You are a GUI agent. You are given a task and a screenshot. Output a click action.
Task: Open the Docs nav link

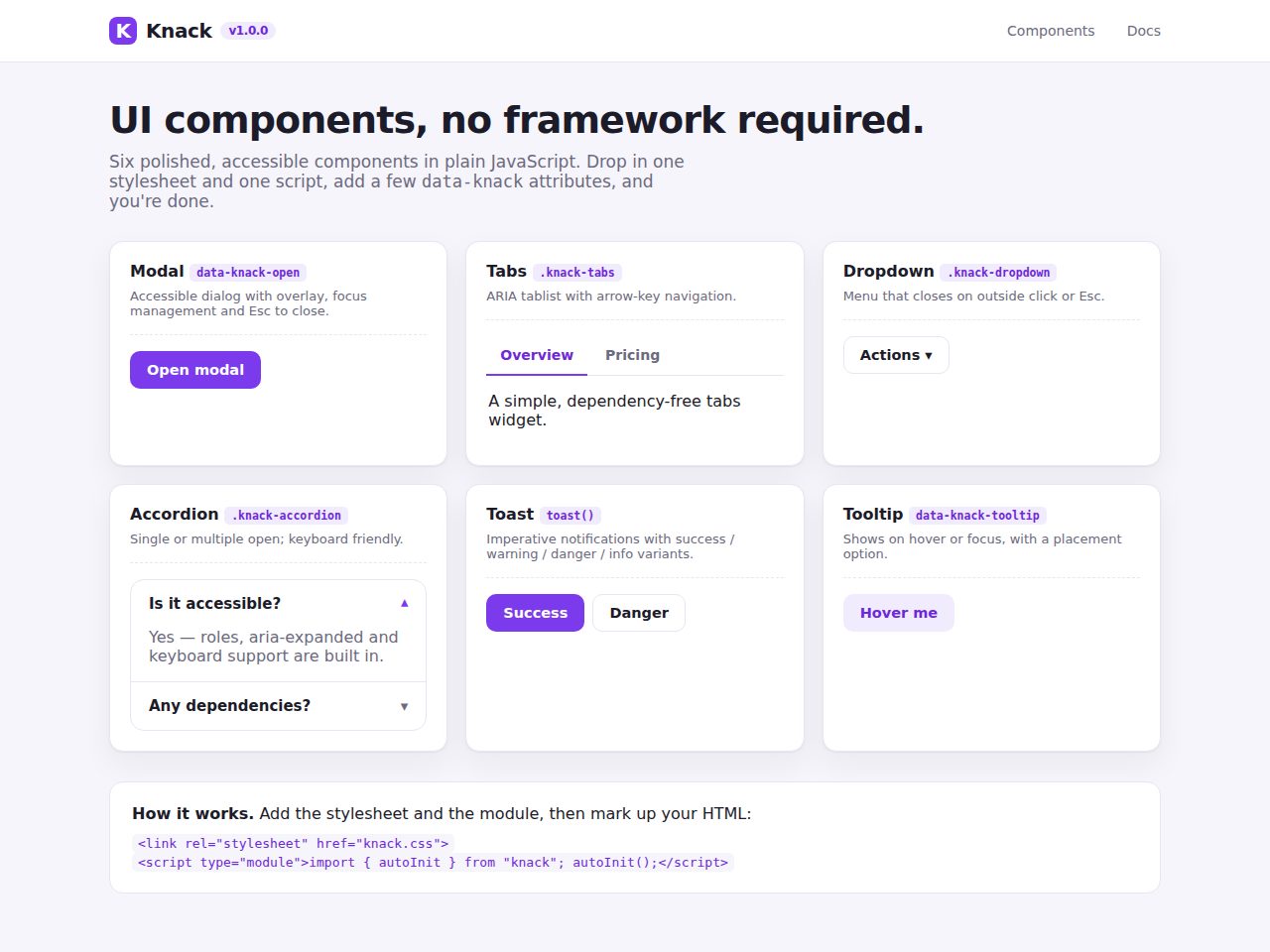click(1143, 31)
